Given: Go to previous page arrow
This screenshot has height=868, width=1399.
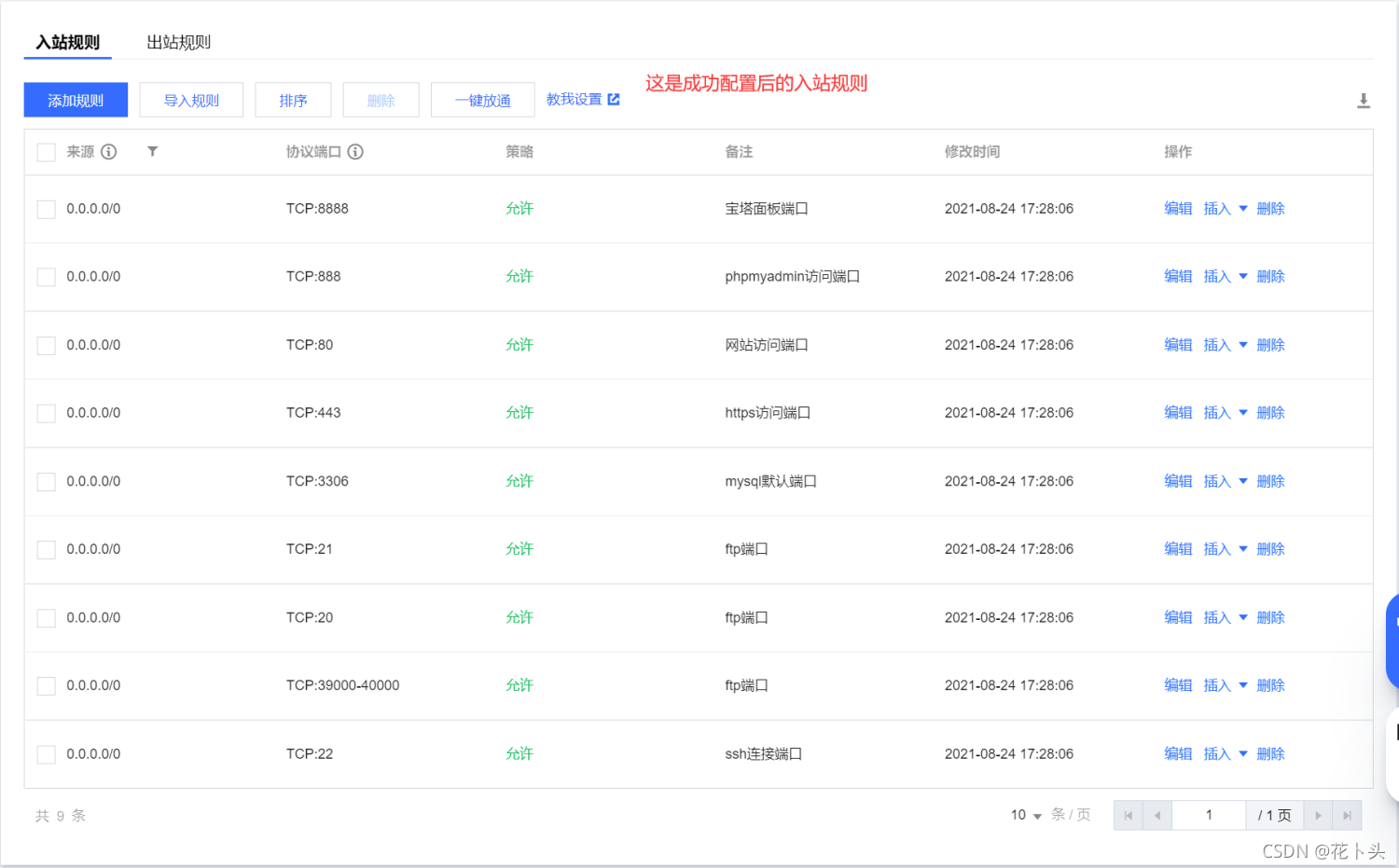Looking at the screenshot, I should pyautogui.click(x=1157, y=816).
